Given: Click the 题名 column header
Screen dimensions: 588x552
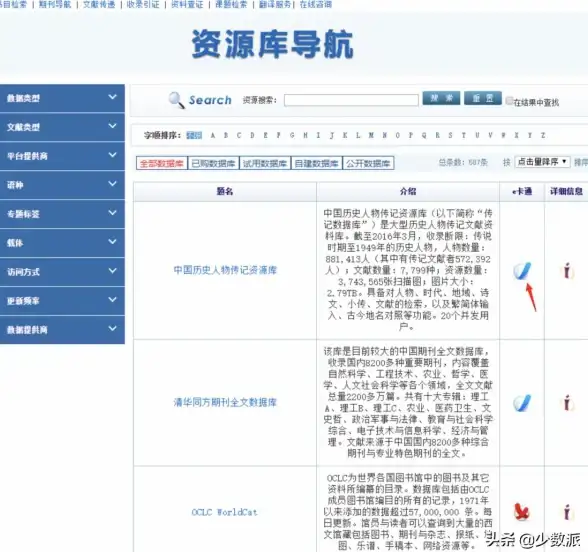Looking at the screenshot, I should pyautogui.click(x=225, y=192).
